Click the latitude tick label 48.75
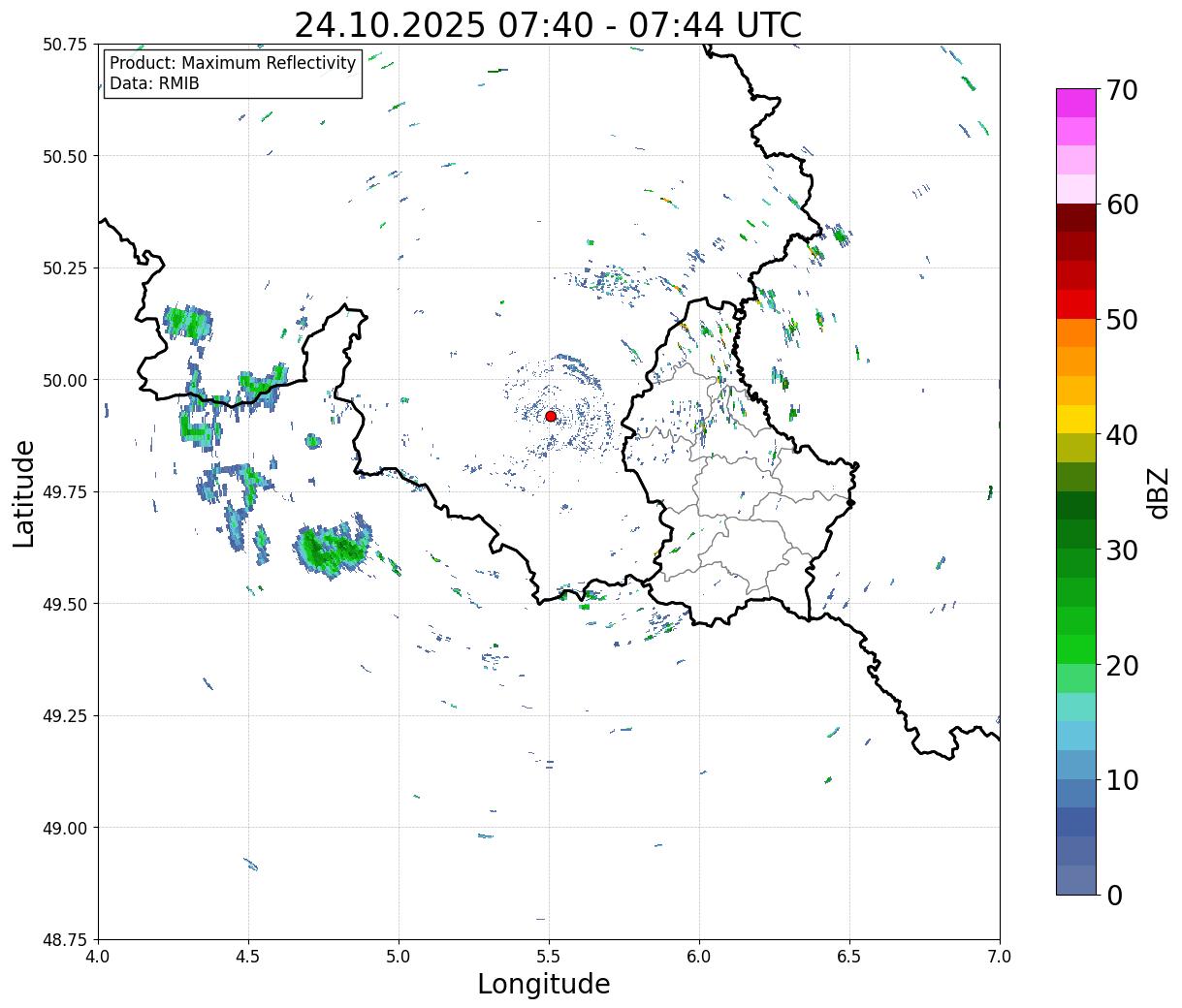Image resolution: width=1182 pixels, height=1008 pixels. [65, 940]
